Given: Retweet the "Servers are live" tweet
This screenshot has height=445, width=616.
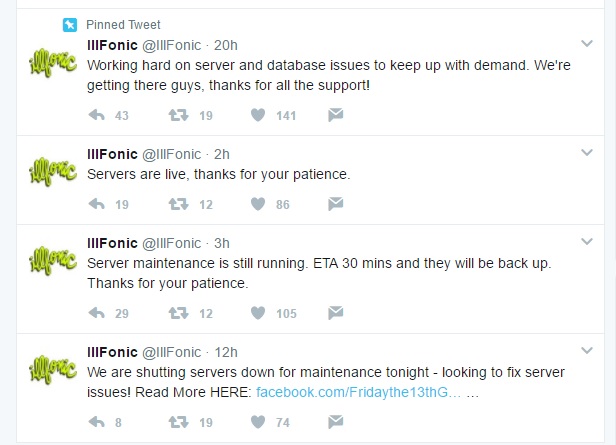Looking at the screenshot, I should [178, 204].
